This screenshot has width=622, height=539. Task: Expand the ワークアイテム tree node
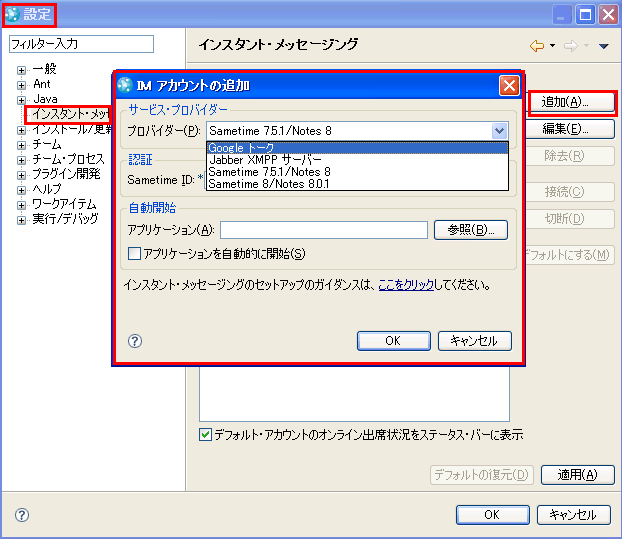21,205
